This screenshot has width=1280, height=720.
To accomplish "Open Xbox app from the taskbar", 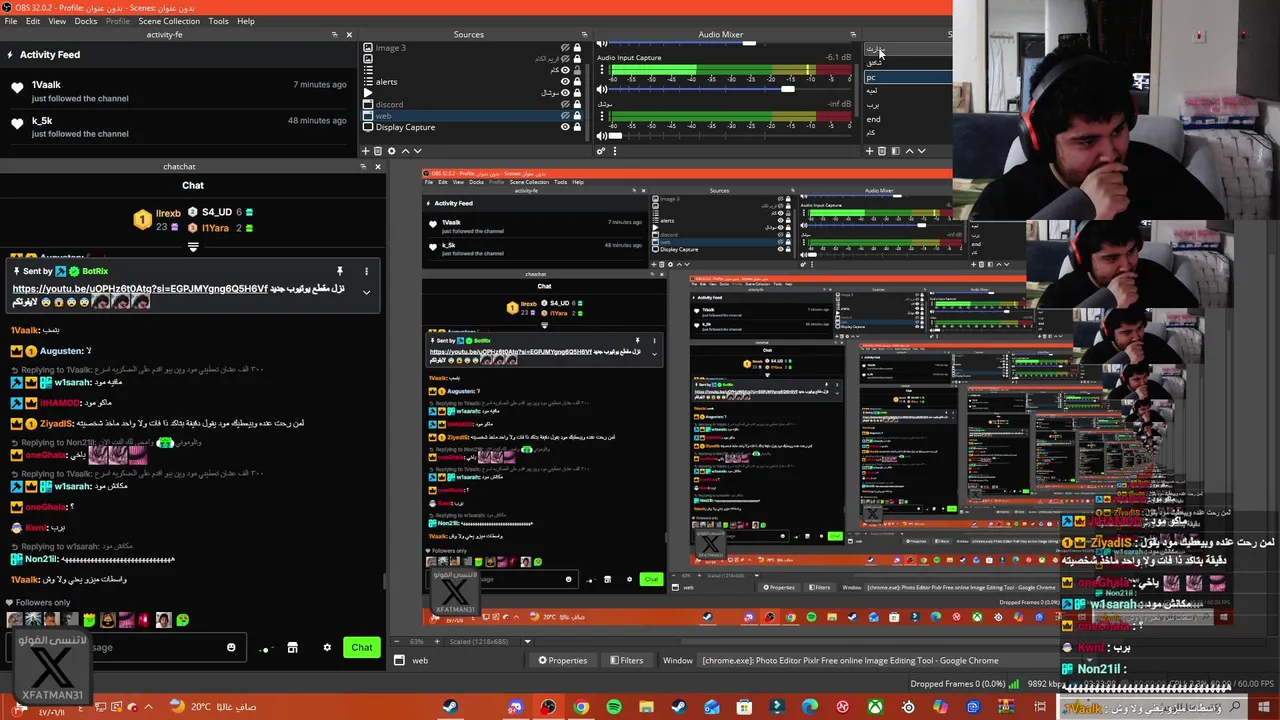I will (875, 707).
